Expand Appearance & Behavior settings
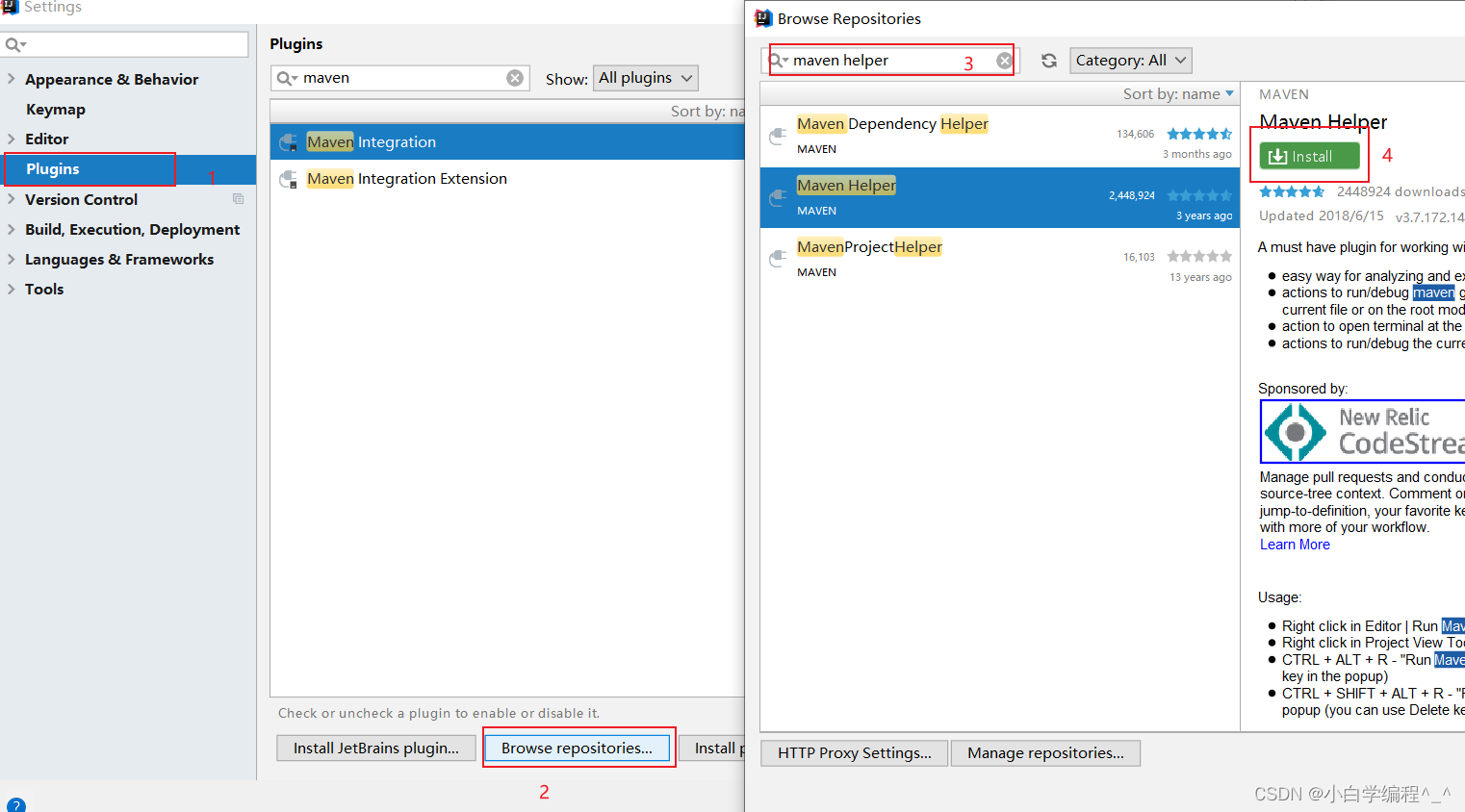The width and height of the screenshot is (1465, 812). pos(12,79)
